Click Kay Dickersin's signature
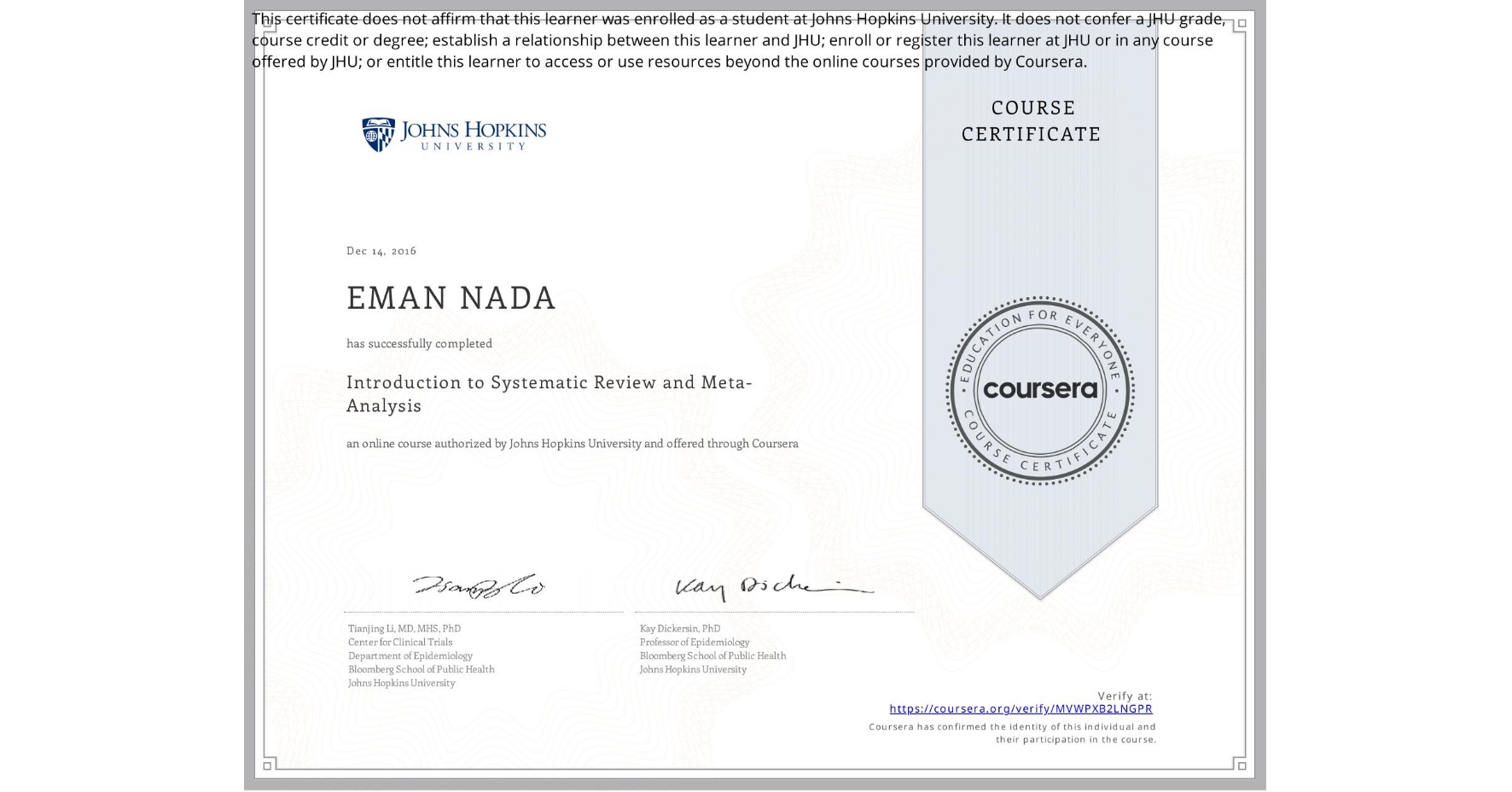Image resolution: width=1512 pixels, height=792 pixels. click(x=774, y=586)
